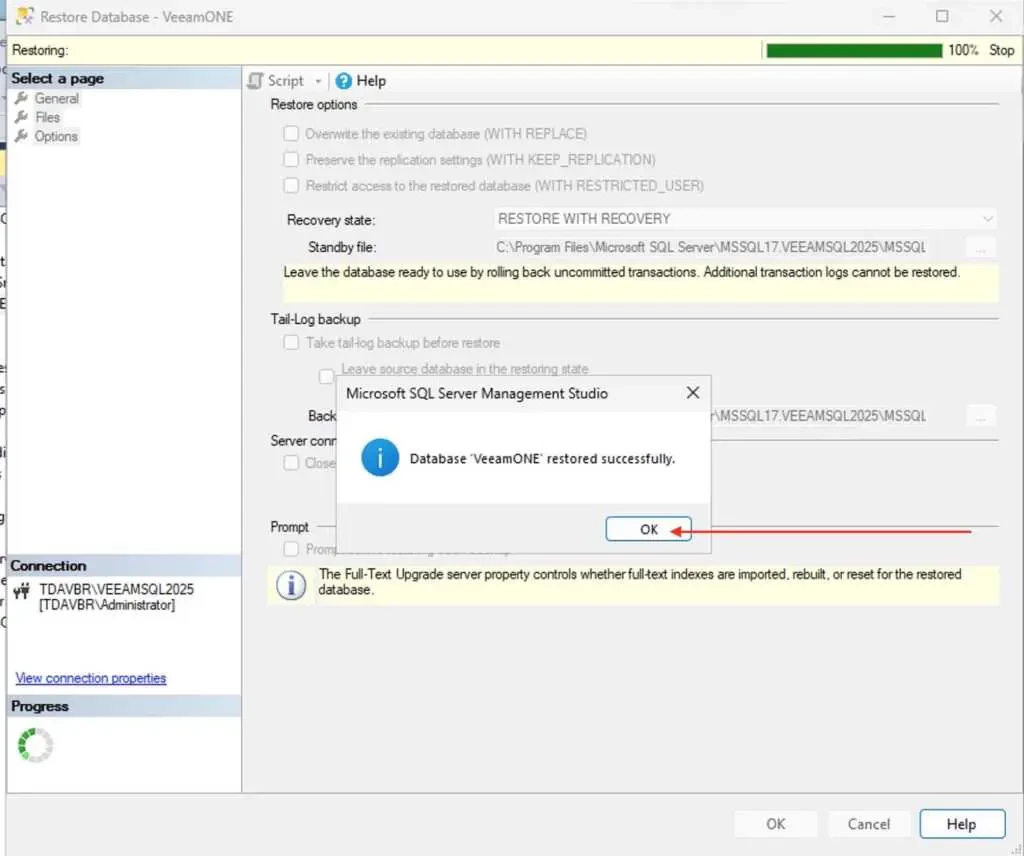Open the Options page

coord(56,136)
